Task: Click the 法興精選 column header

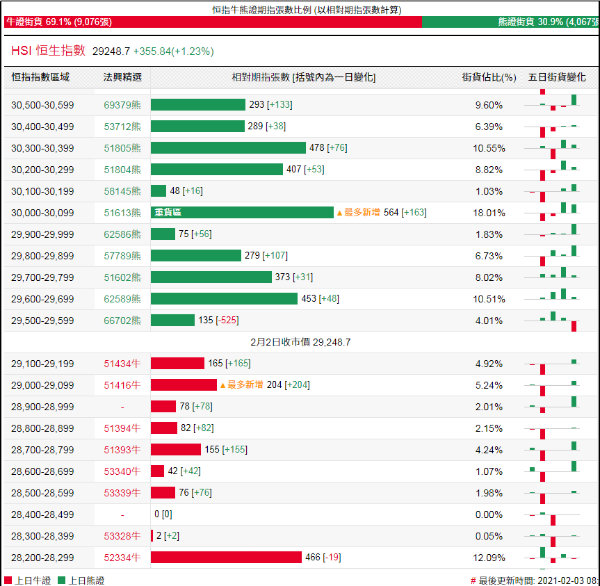Action: point(122,77)
